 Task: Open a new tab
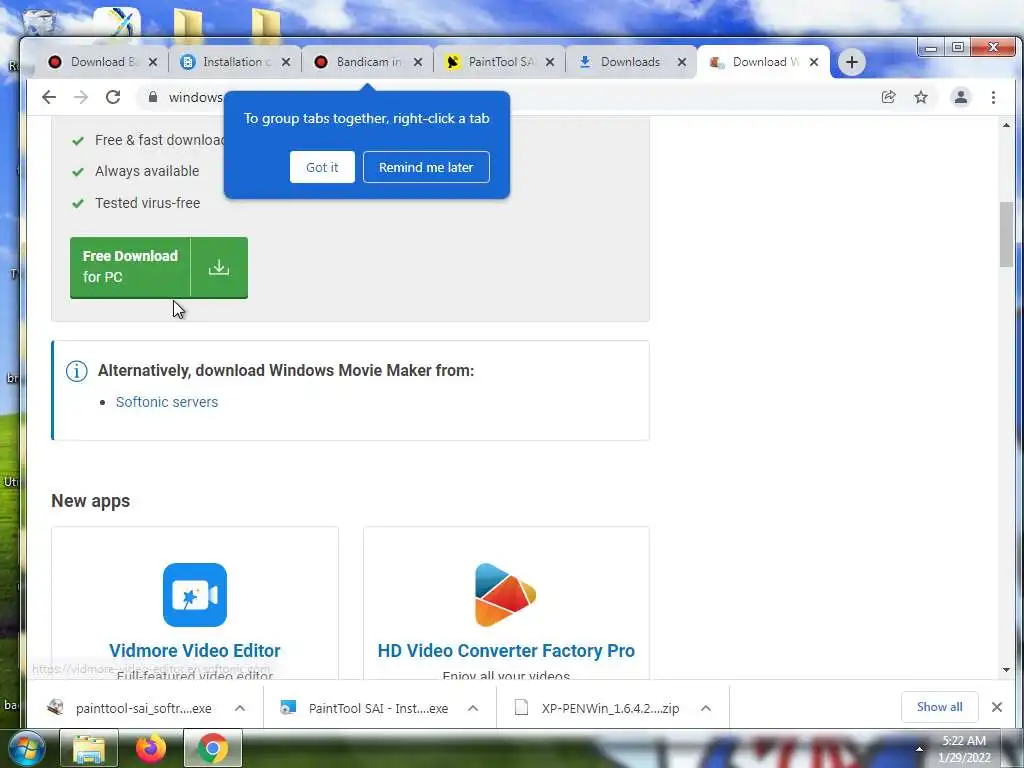[x=852, y=62]
